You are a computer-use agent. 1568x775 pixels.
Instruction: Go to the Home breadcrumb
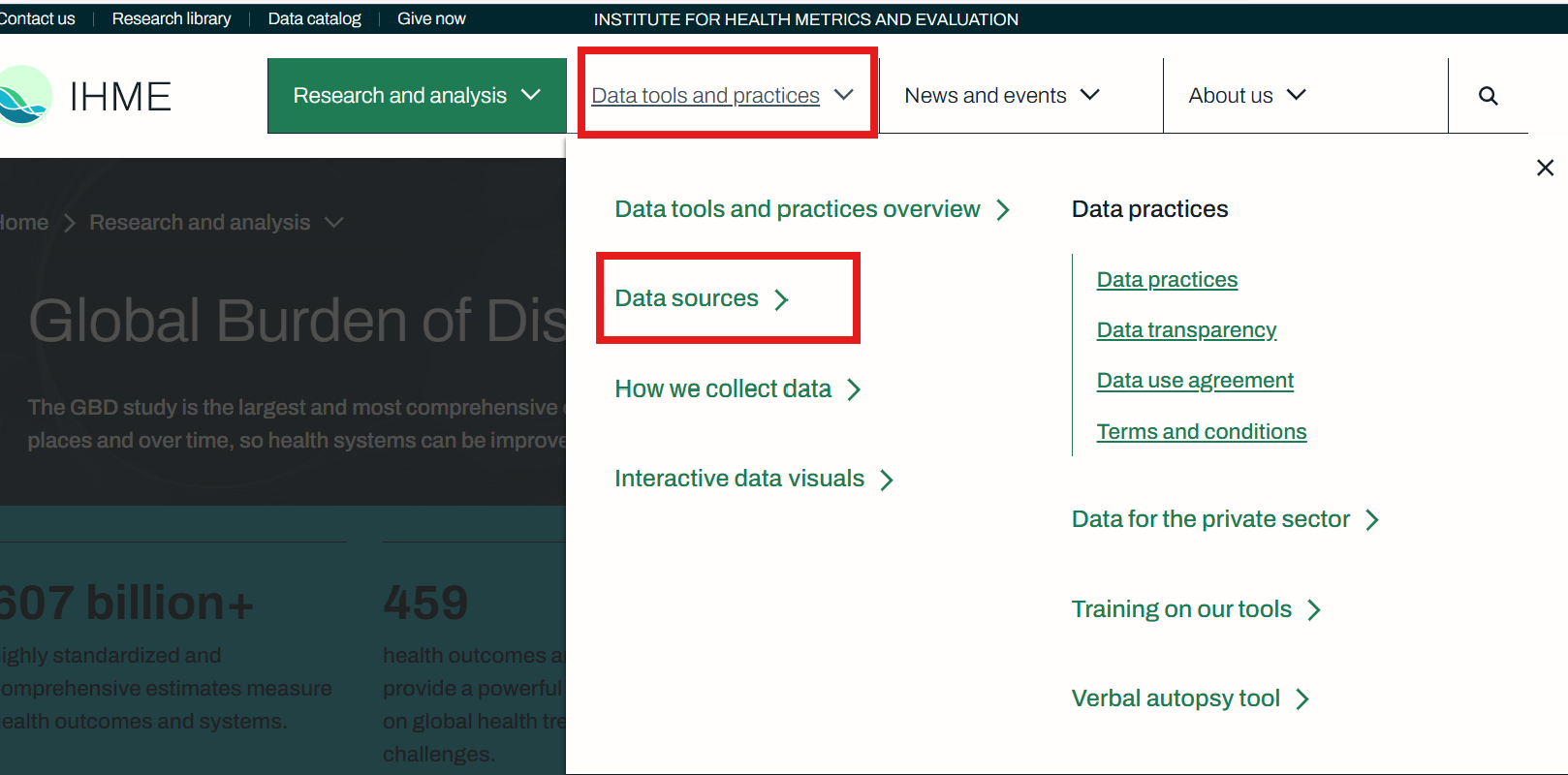click(x=23, y=223)
